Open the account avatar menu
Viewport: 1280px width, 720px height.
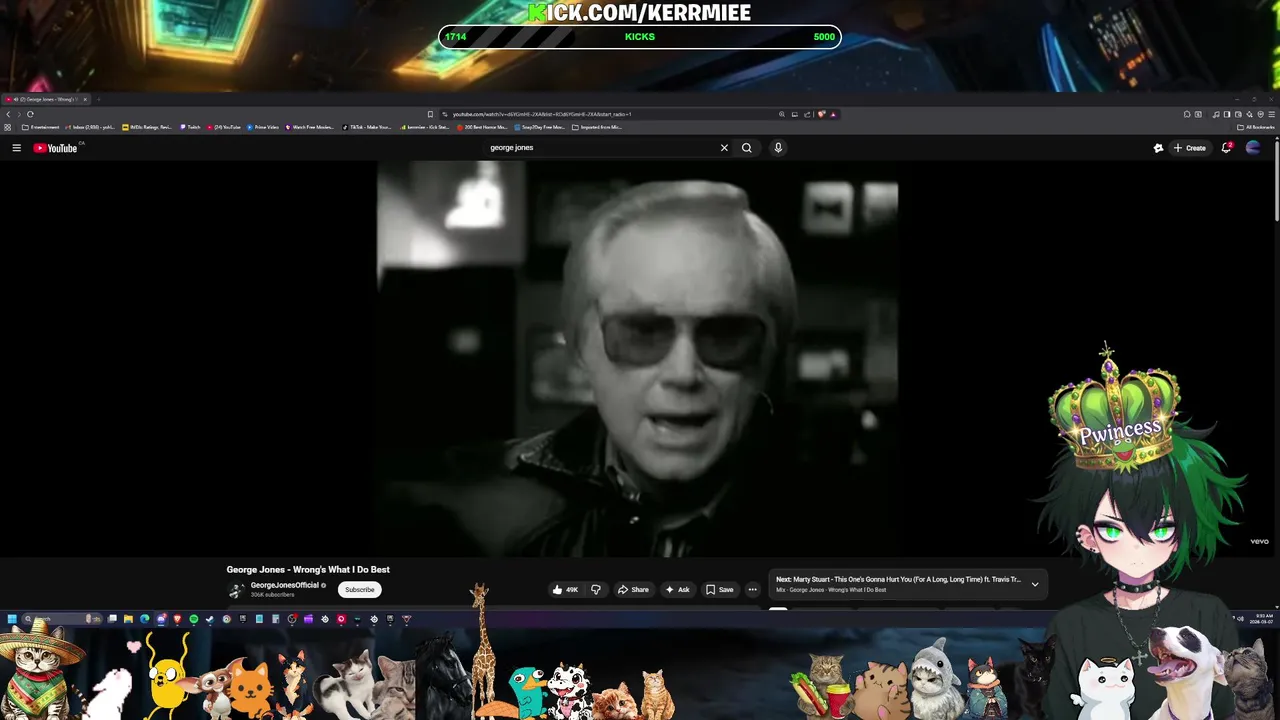click(1253, 148)
